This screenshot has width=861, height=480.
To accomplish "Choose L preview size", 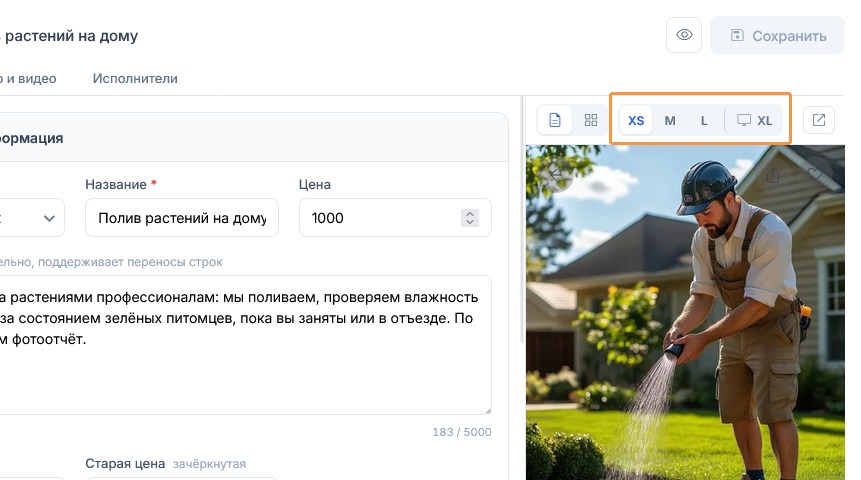I will point(704,120).
